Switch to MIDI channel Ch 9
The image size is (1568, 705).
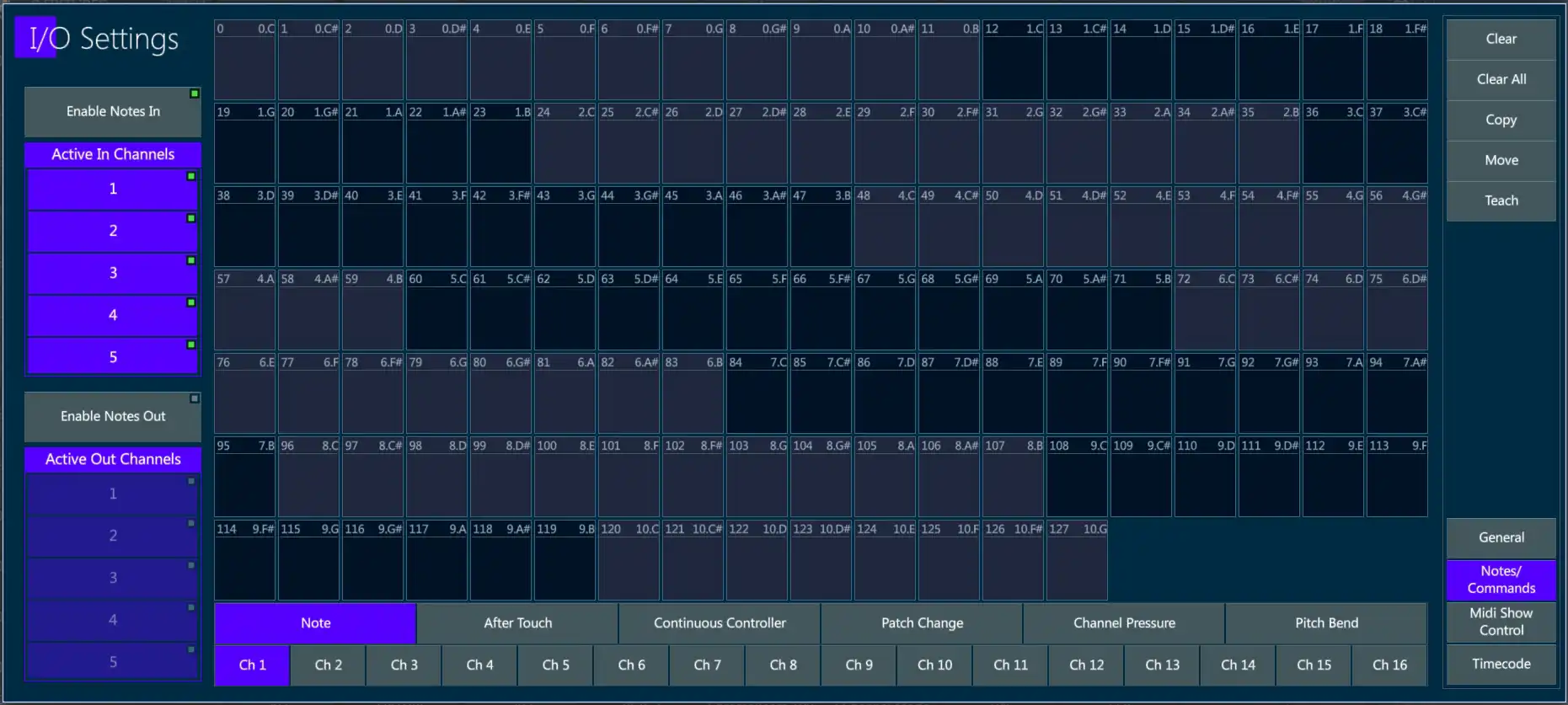[x=859, y=665]
